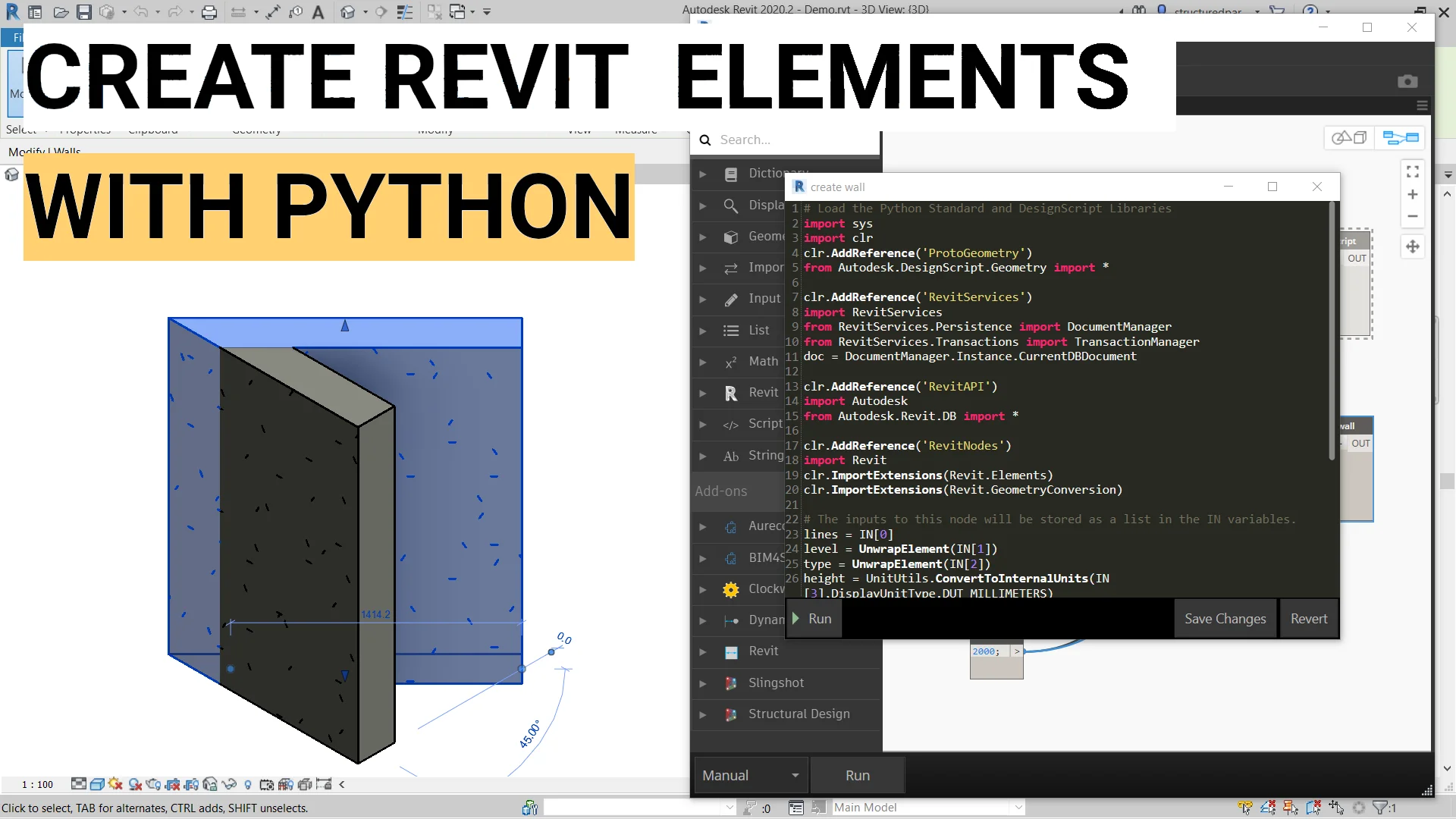Toggle the 3D background preview navigation button

(x=1349, y=138)
